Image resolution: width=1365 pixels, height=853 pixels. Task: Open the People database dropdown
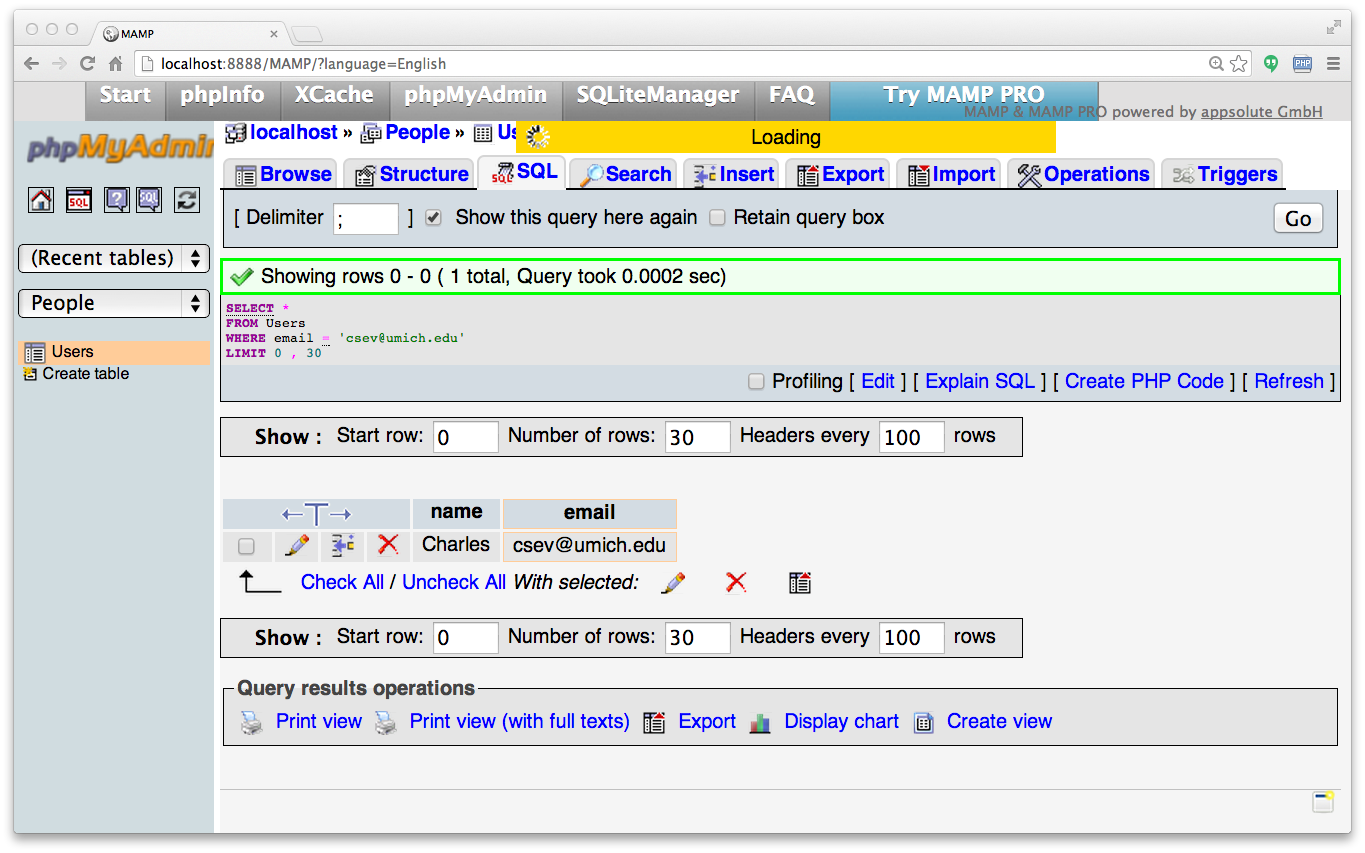[x=114, y=303]
